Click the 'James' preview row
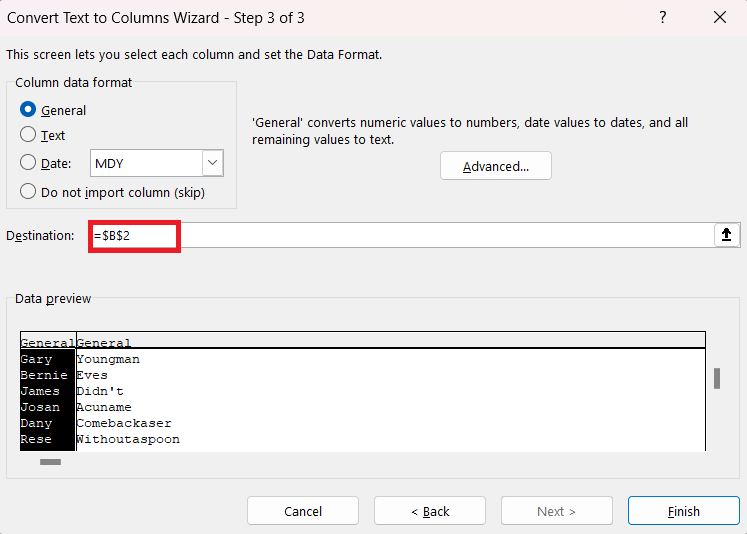Image resolution: width=747 pixels, height=534 pixels. pos(40,391)
